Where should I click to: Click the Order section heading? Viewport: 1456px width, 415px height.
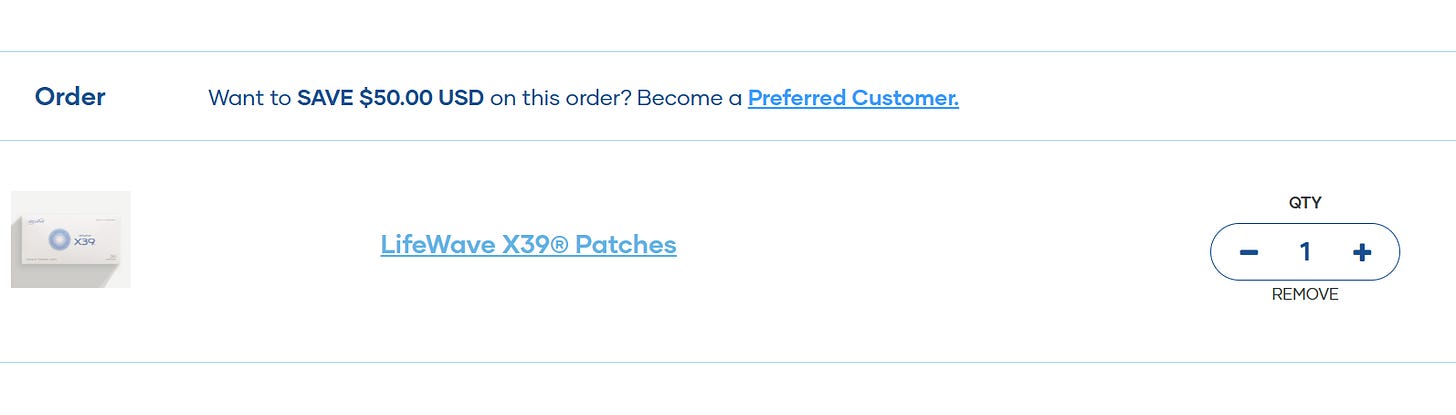[x=70, y=97]
